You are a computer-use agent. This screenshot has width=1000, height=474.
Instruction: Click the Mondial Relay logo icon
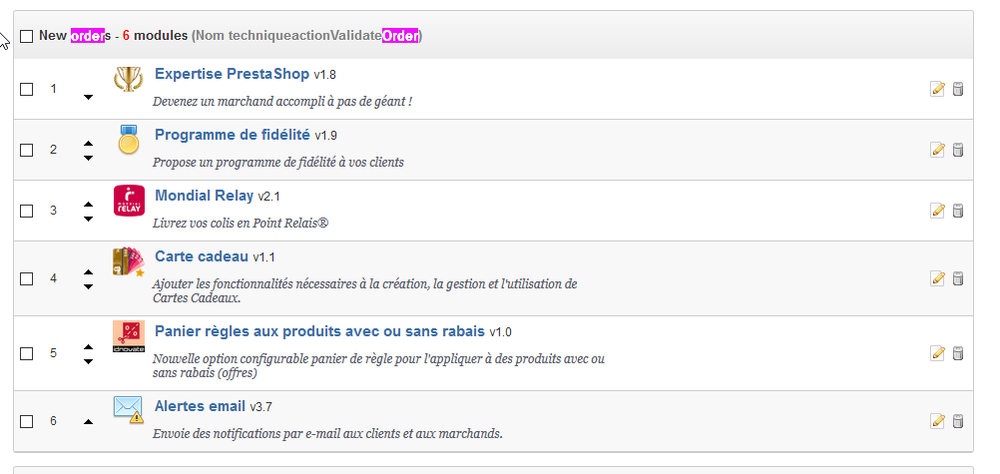pos(129,200)
